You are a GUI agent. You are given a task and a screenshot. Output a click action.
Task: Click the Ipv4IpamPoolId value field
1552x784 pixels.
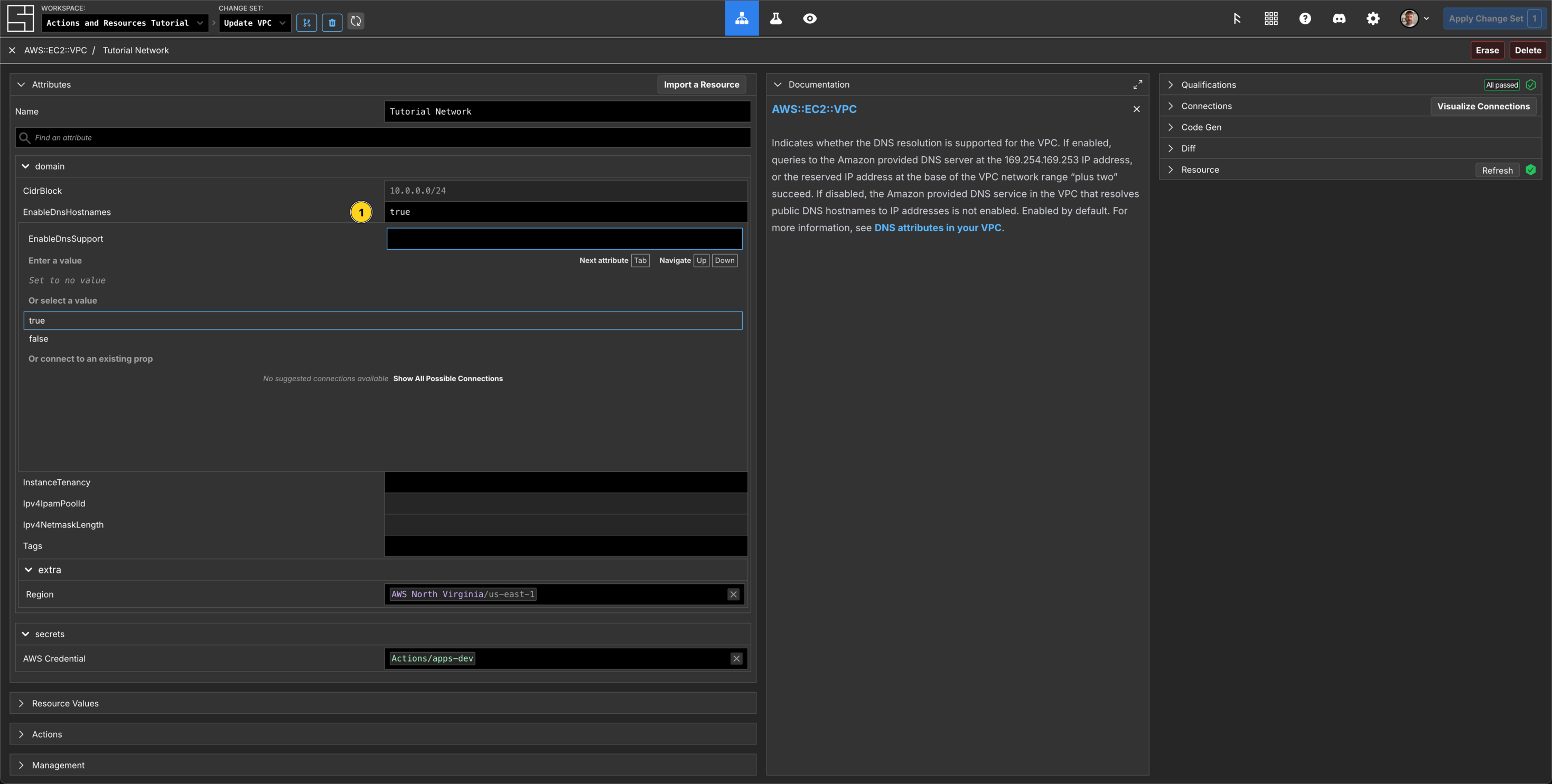click(x=566, y=503)
